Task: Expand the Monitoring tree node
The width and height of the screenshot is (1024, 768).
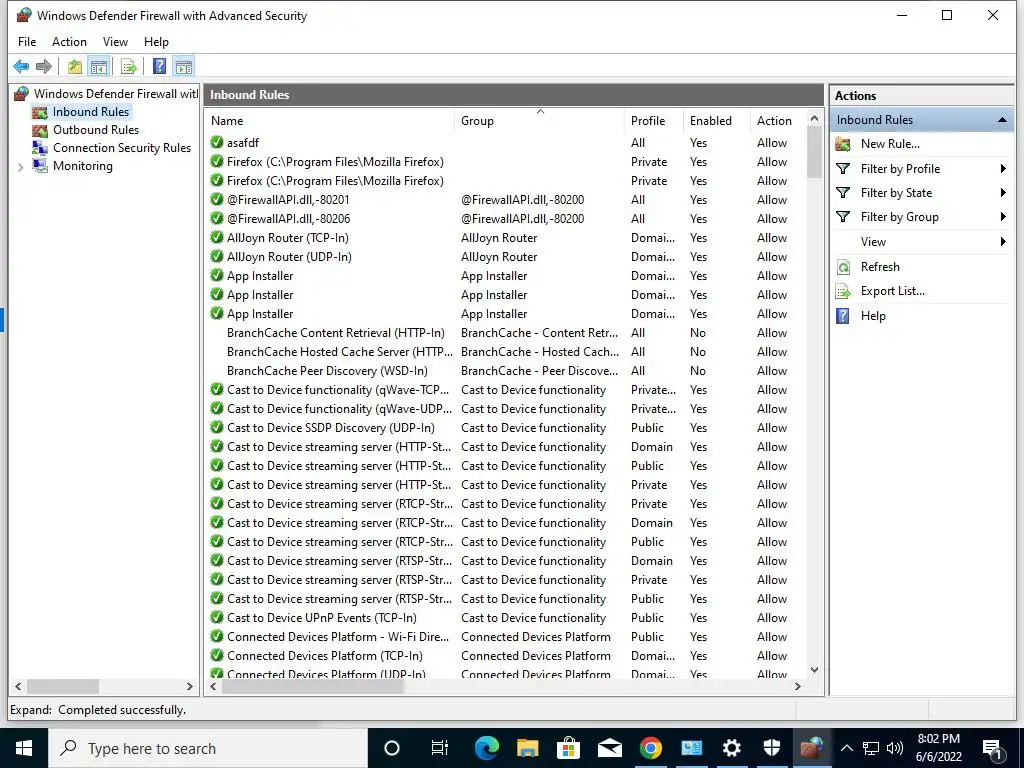Action: 20,167
